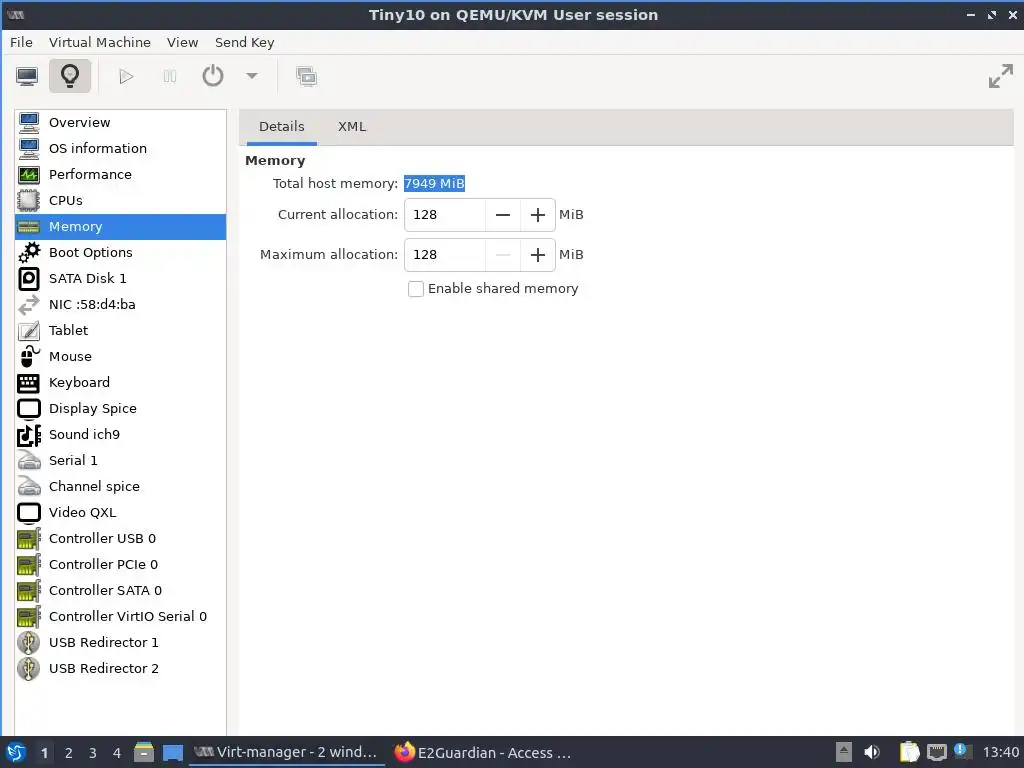Select Keyboard device entry

point(120,383)
